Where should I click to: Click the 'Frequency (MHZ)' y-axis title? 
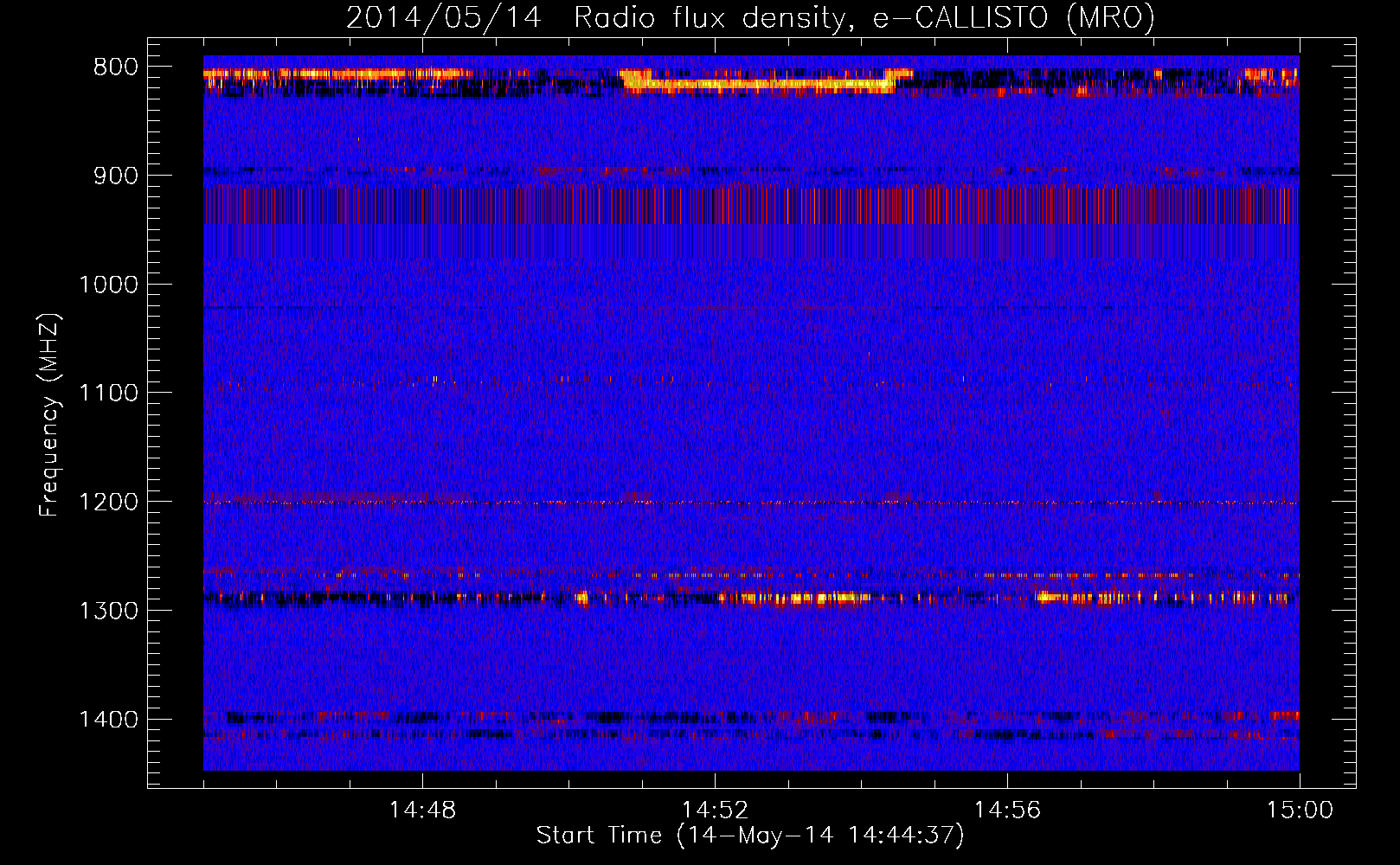pyautogui.click(x=49, y=415)
